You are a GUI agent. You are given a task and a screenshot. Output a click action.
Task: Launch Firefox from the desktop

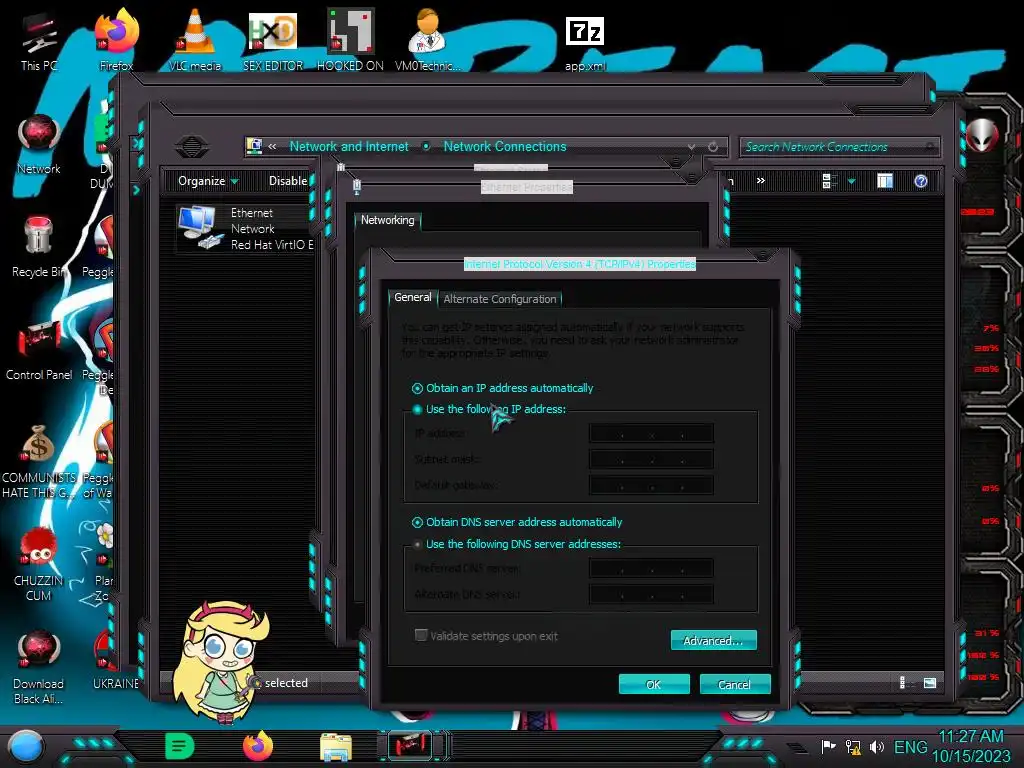[x=116, y=40]
